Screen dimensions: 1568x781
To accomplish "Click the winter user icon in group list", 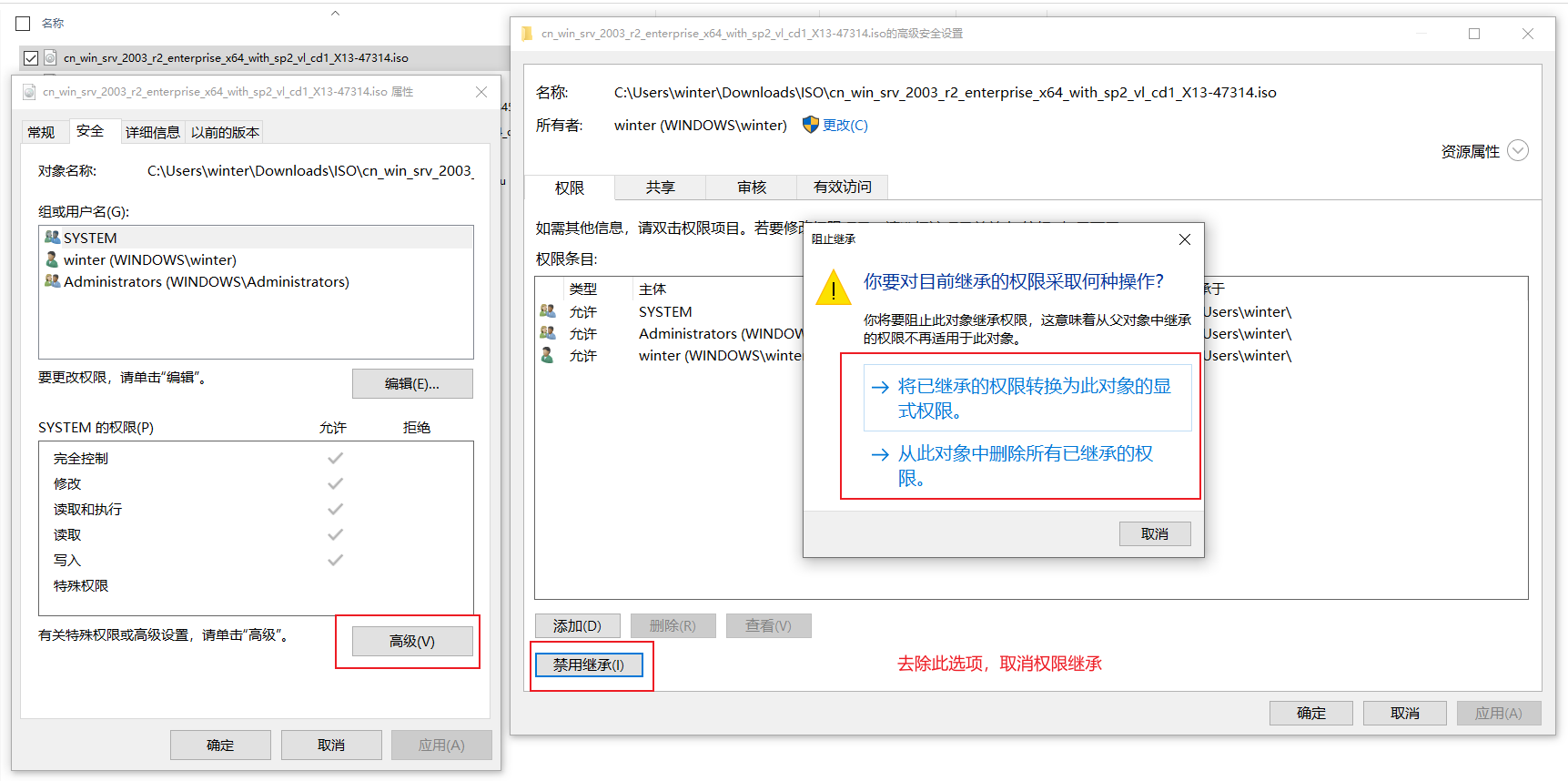I will click(53, 259).
